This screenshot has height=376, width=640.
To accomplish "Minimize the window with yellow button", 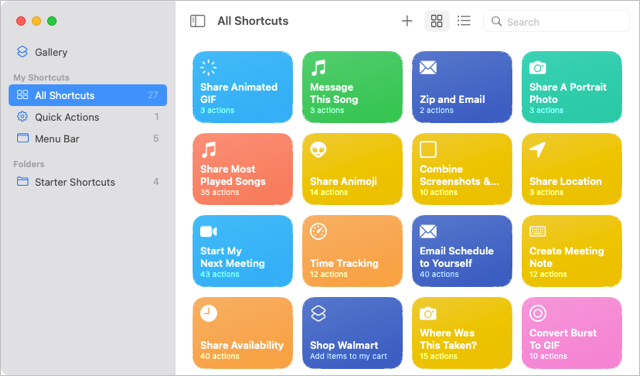I will [x=36, y=21].
